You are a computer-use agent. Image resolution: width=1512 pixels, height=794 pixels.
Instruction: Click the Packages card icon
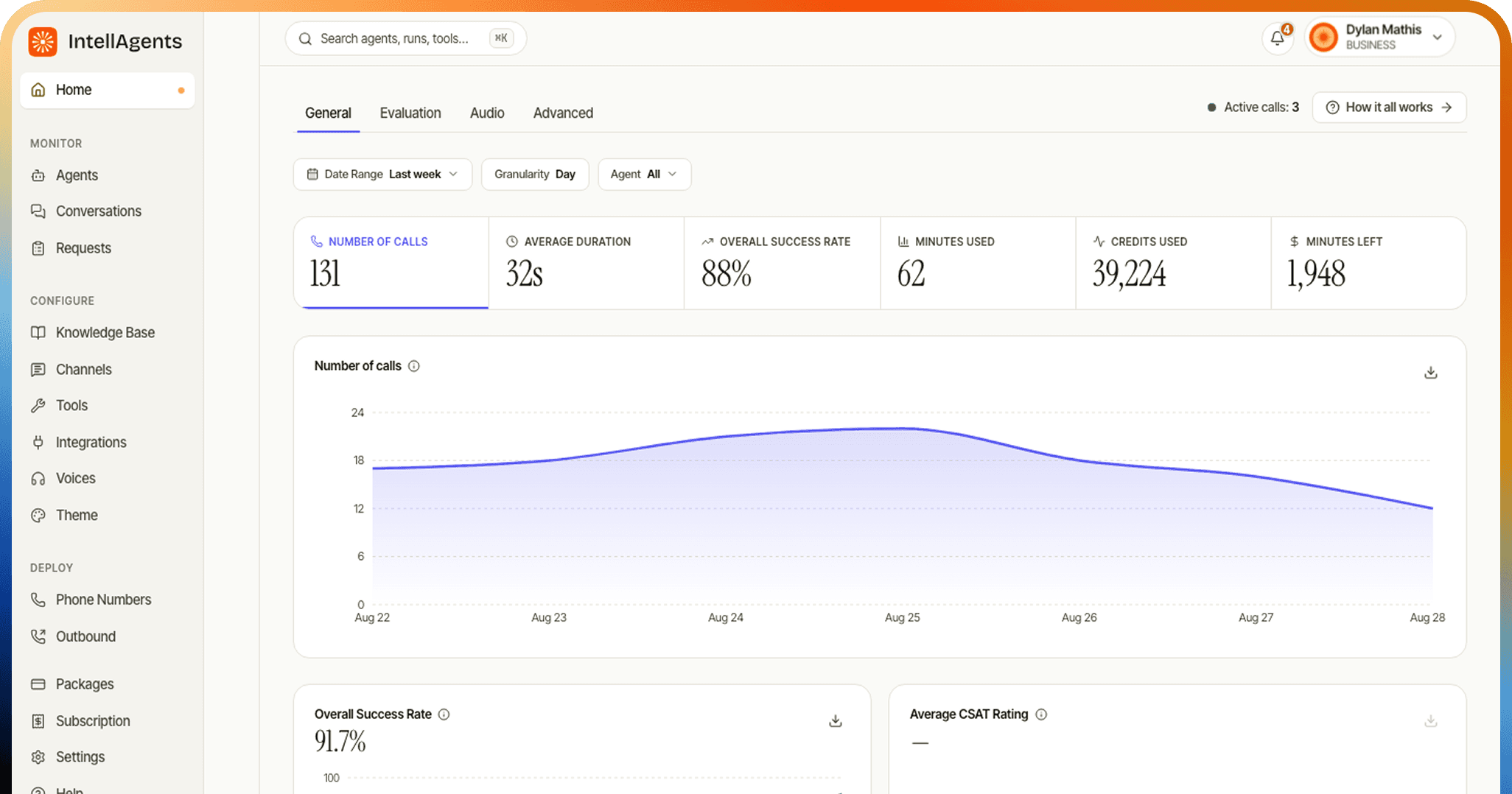pos(38,684)
